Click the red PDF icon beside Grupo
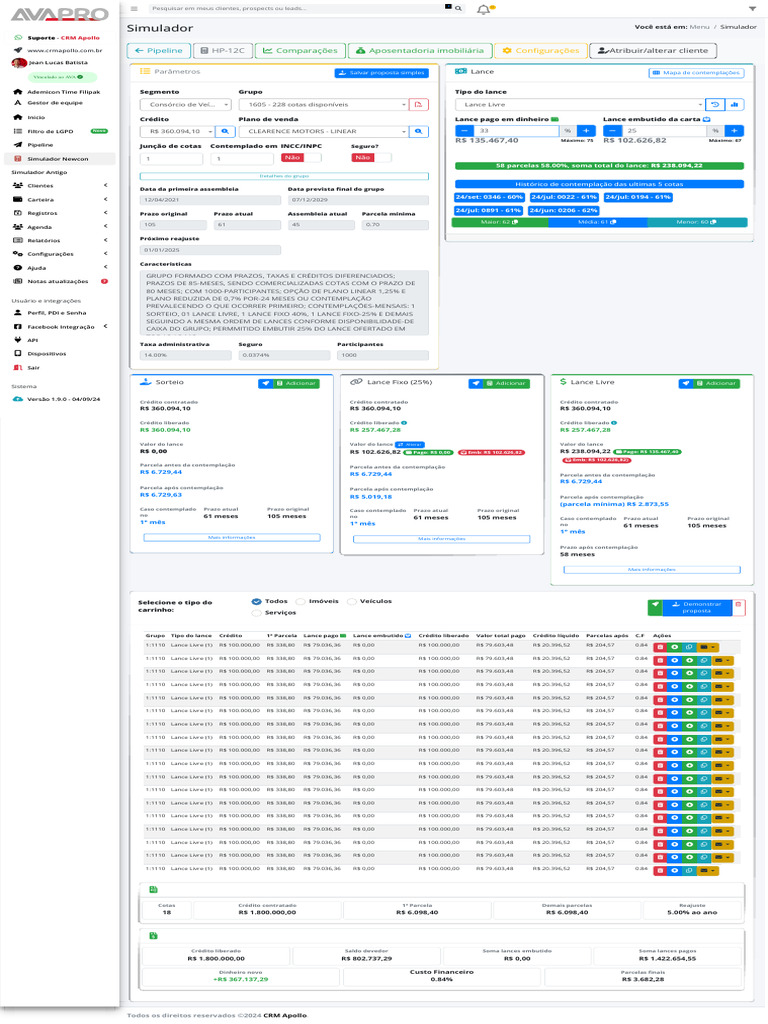This screenshot has width=768, height=1024. [419, 104]
